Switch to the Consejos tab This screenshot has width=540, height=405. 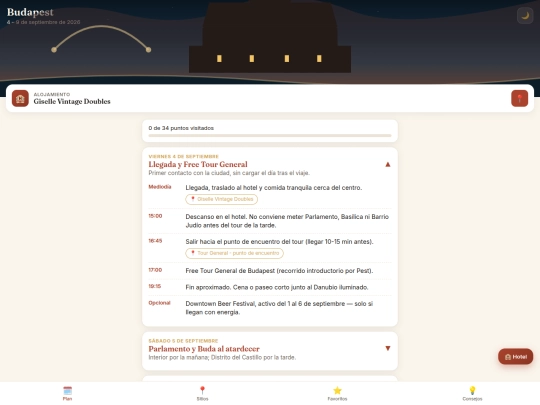[472, 393]
